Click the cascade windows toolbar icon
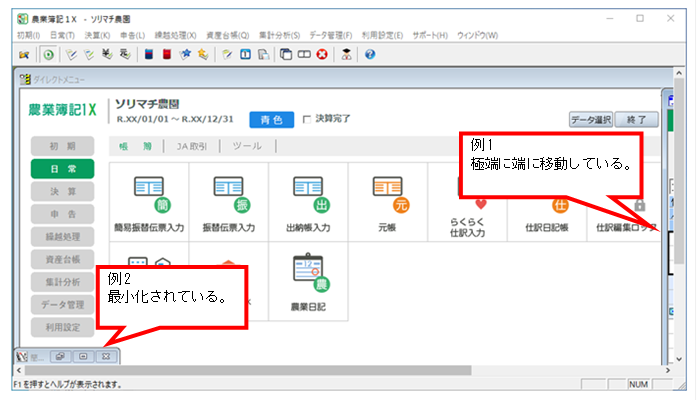Viewport: 698px width, 402px height. click(286, 54)
